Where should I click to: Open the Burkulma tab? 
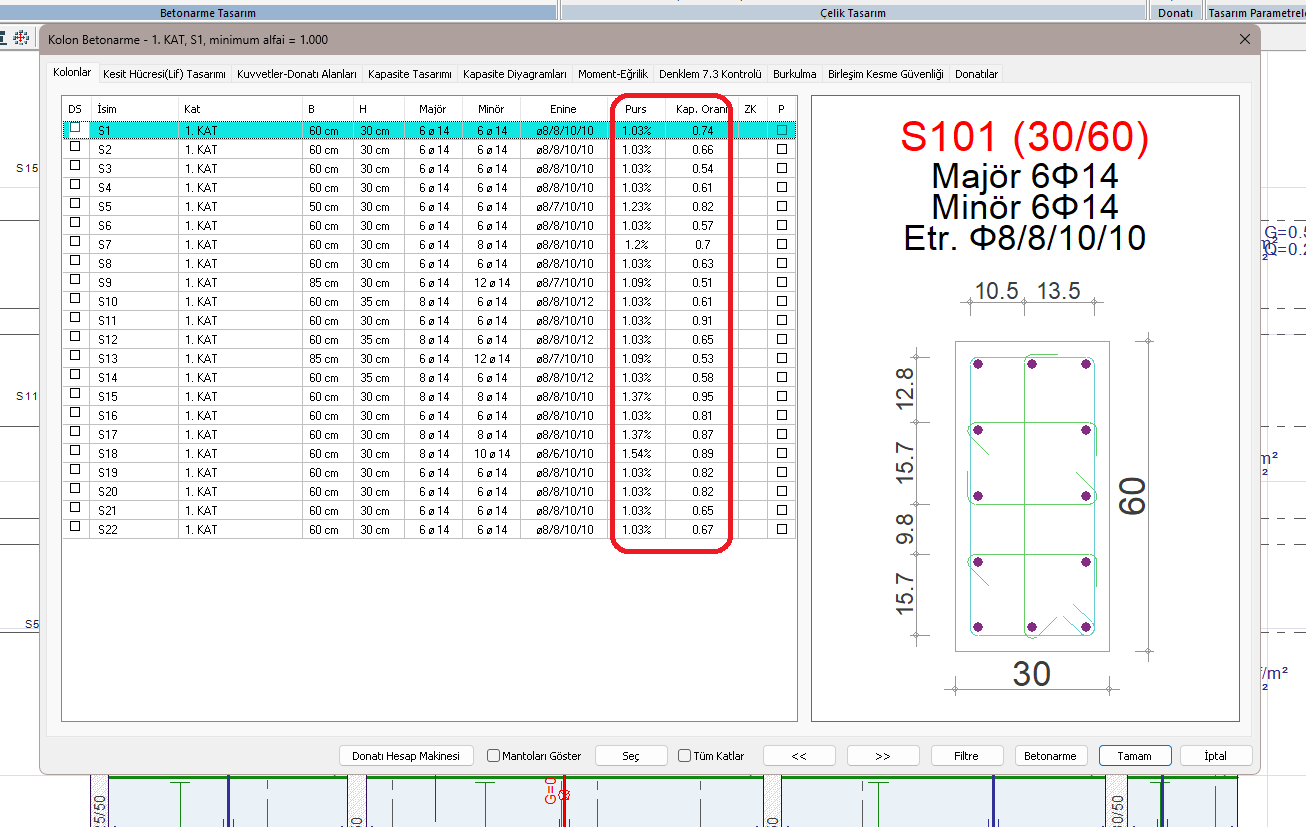click(794, 74)
